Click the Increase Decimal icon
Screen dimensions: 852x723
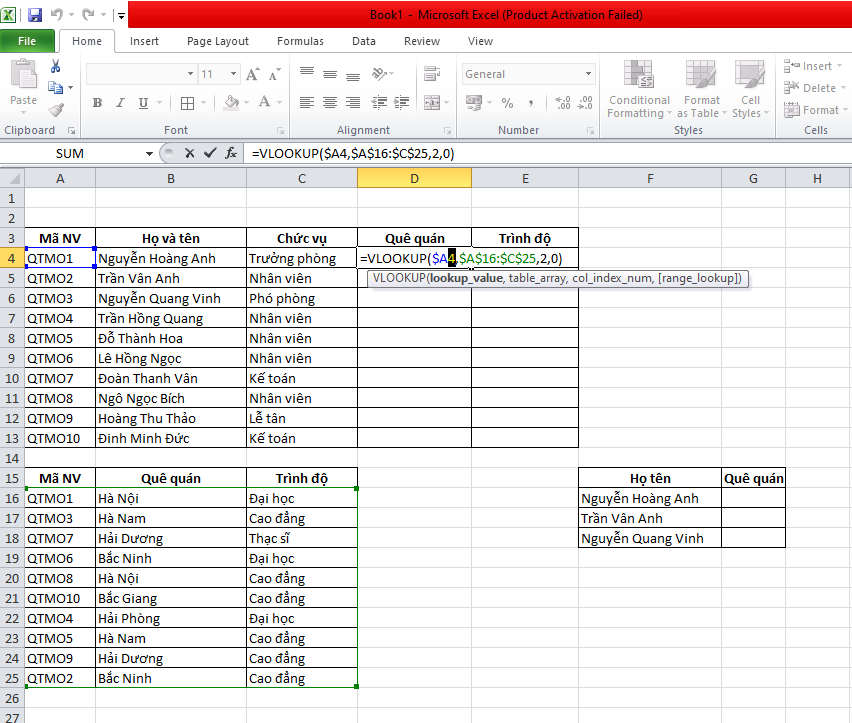click(562, 103)
